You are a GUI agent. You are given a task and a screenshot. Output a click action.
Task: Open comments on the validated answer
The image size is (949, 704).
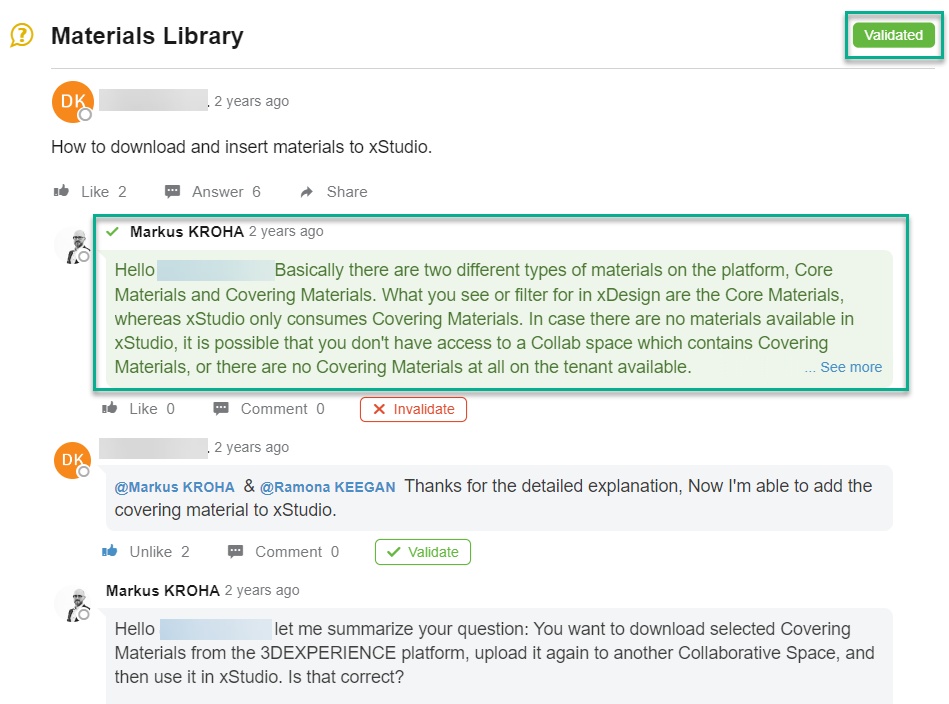tap(221, 408)
